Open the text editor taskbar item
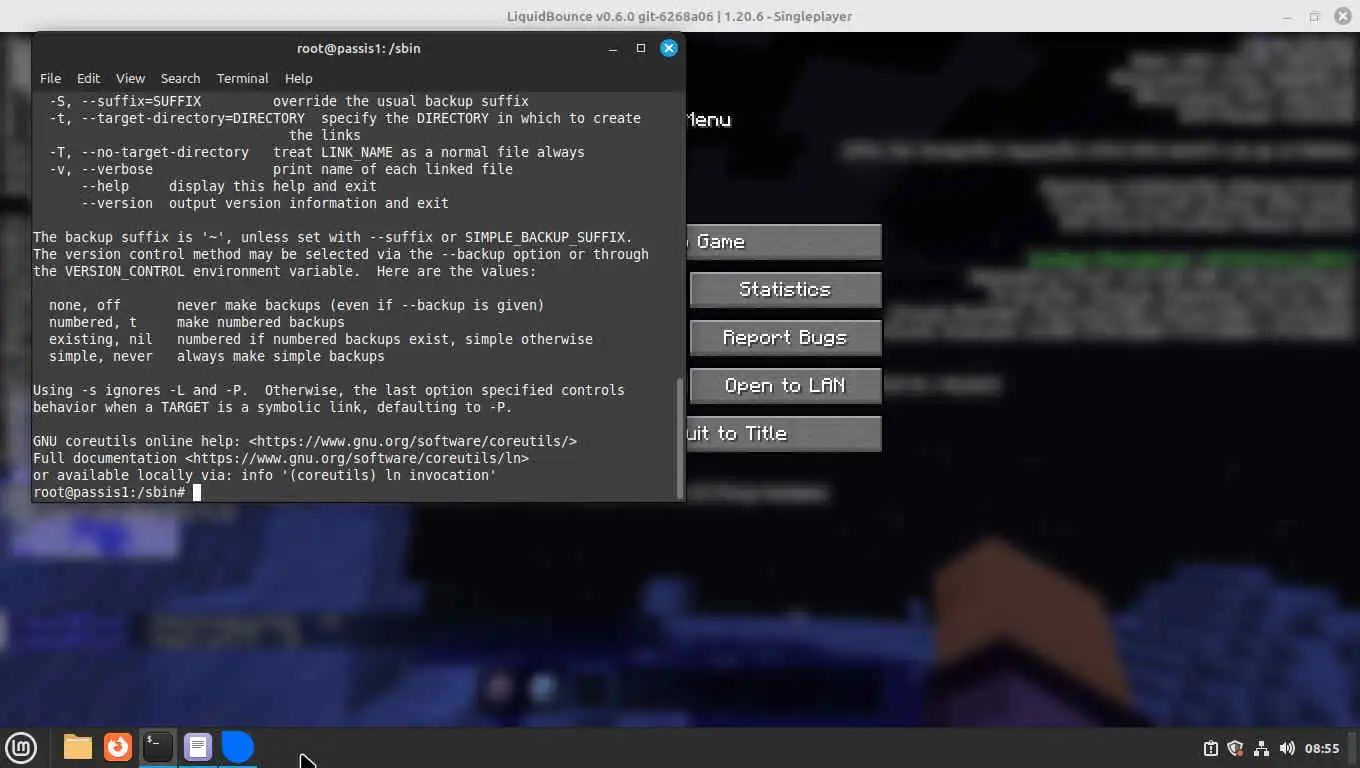Viewport: 1360px width, 768px height. click(198, 747)
